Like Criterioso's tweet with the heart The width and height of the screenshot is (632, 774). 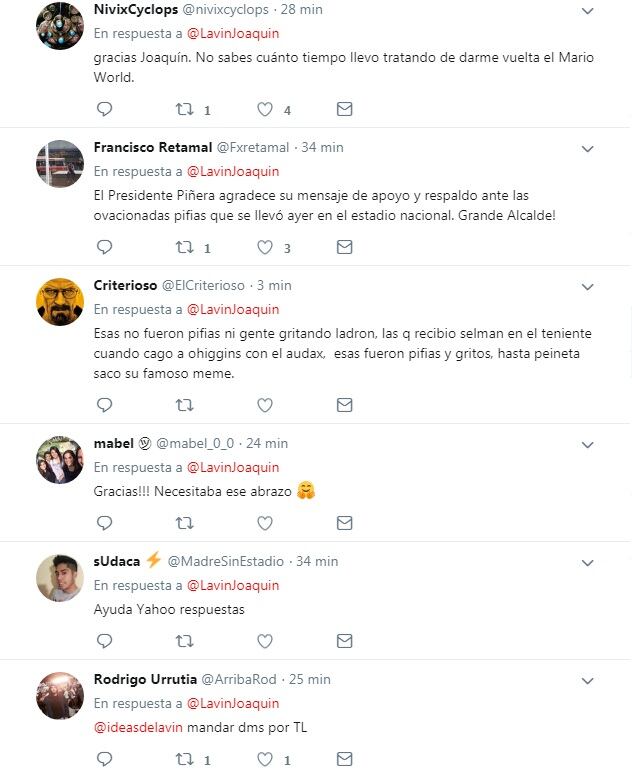click(265, 405)
